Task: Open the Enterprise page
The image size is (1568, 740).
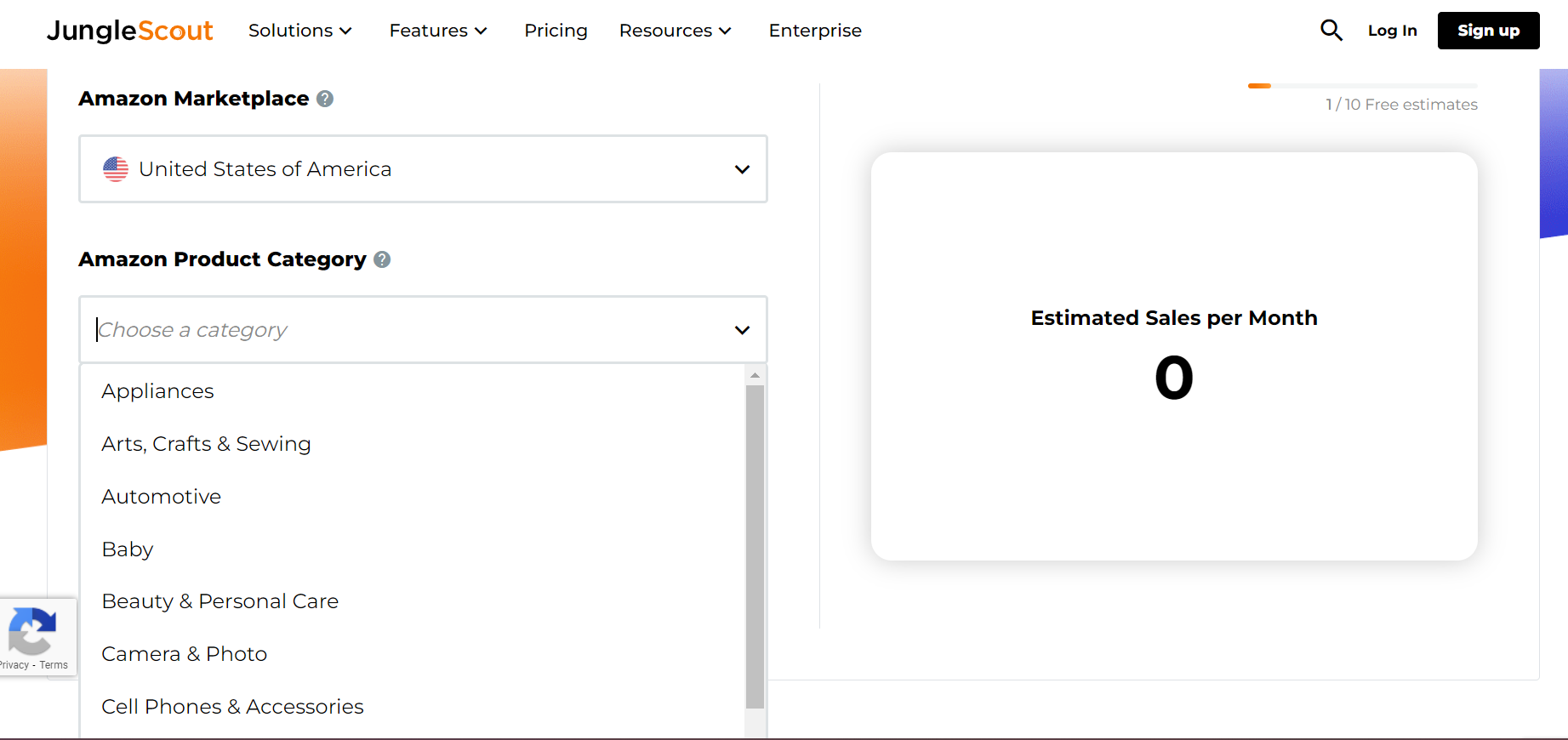Action: point(815,31)
